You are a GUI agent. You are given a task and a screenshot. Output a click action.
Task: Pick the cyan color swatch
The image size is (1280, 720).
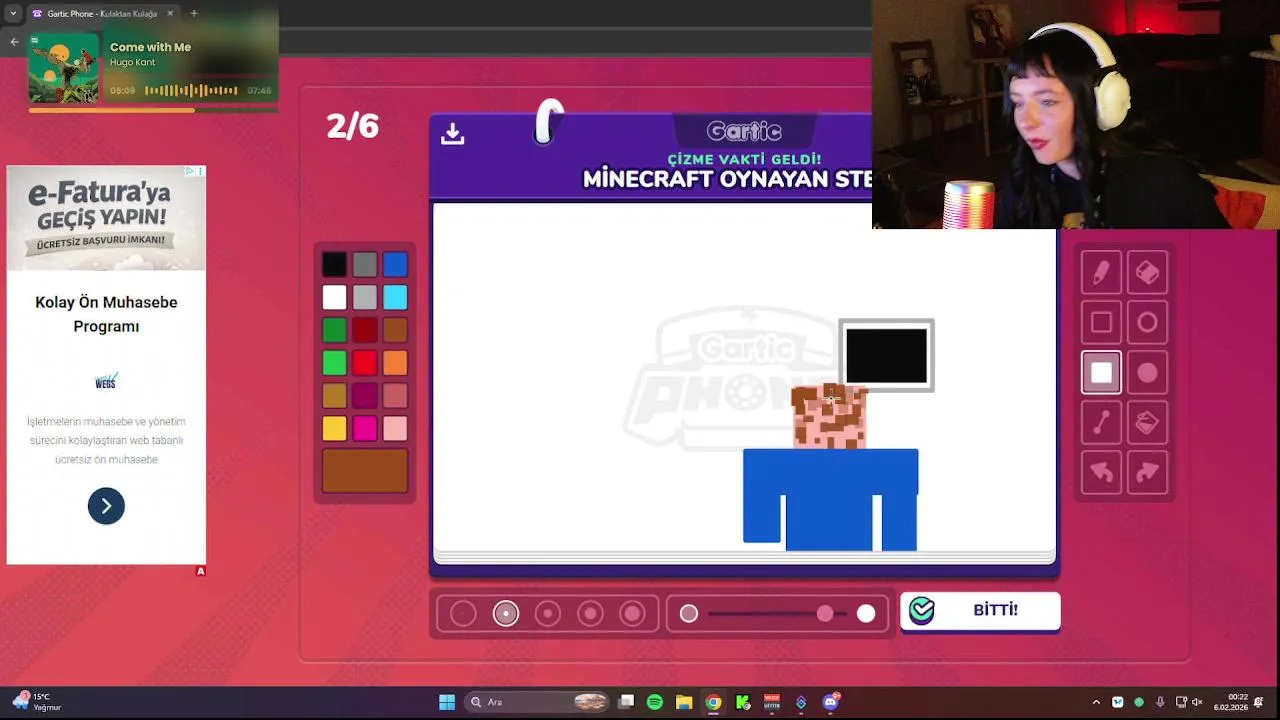[395, 297]
